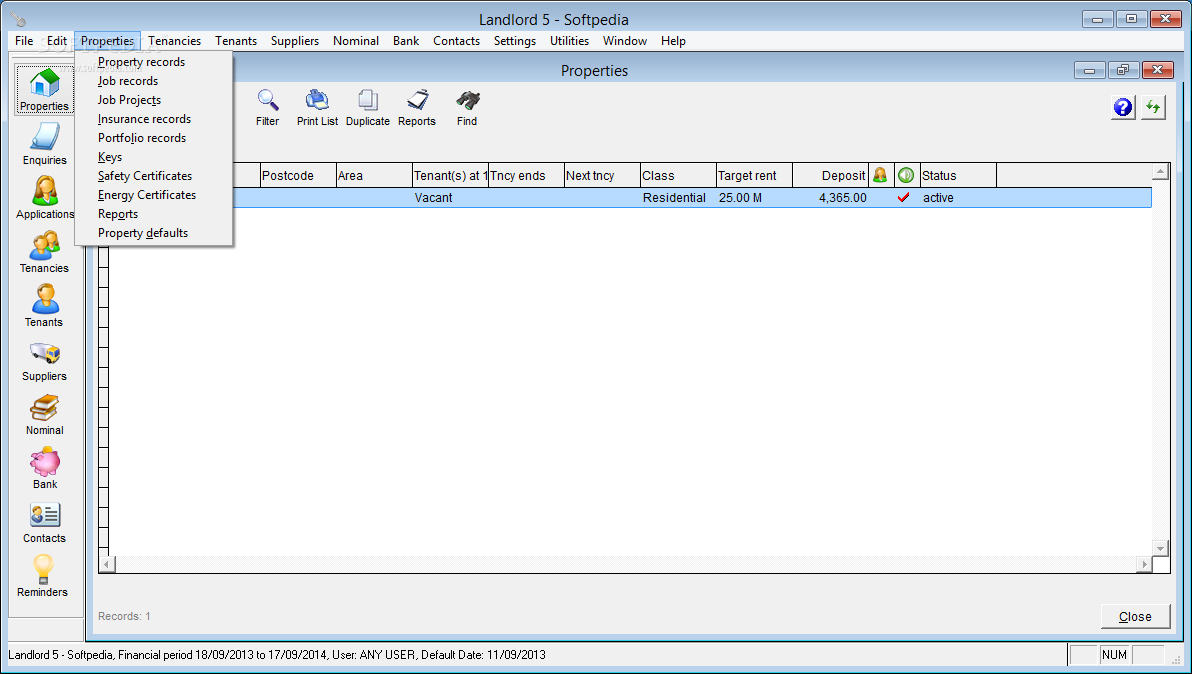Select the 'Residential' class cell
Viewport: 1192px width, 674px height.
678,198
